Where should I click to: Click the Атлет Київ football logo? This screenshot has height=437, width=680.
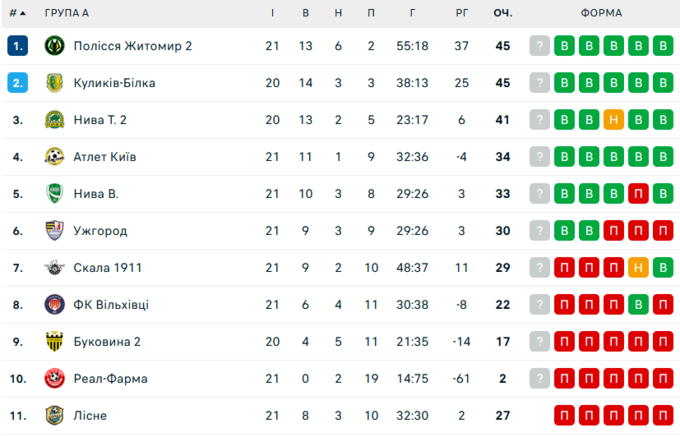click(x=55, y=157)
